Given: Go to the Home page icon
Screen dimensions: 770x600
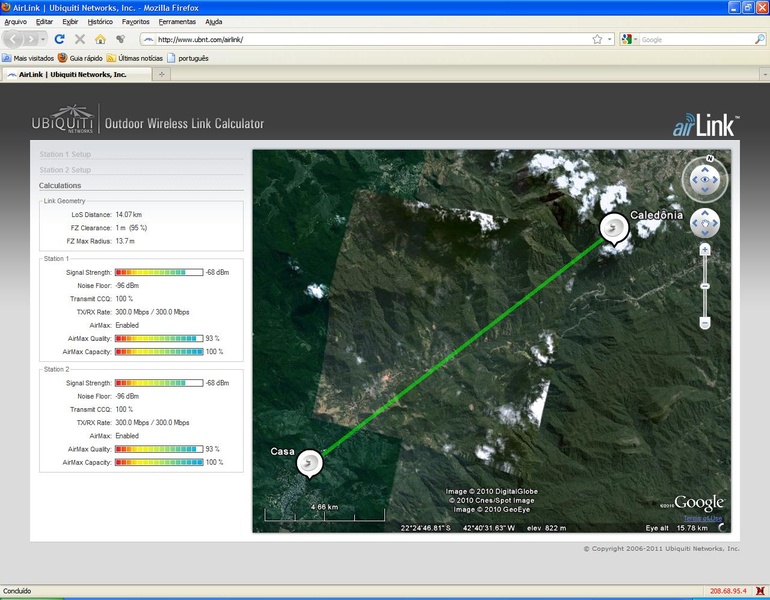Looking at the screenshot, I should (x=100, y=39).
